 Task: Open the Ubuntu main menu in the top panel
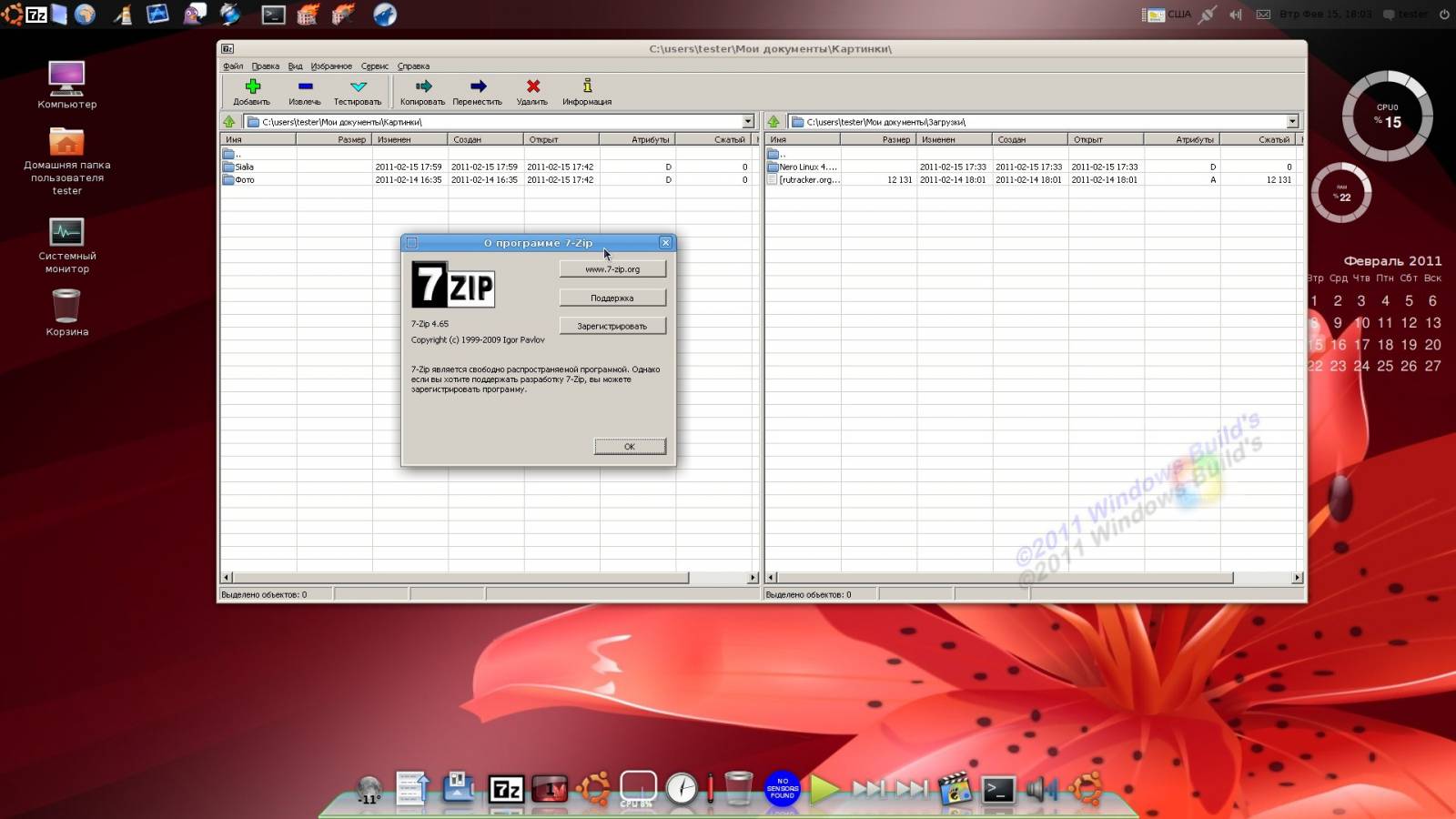[12, 14]
